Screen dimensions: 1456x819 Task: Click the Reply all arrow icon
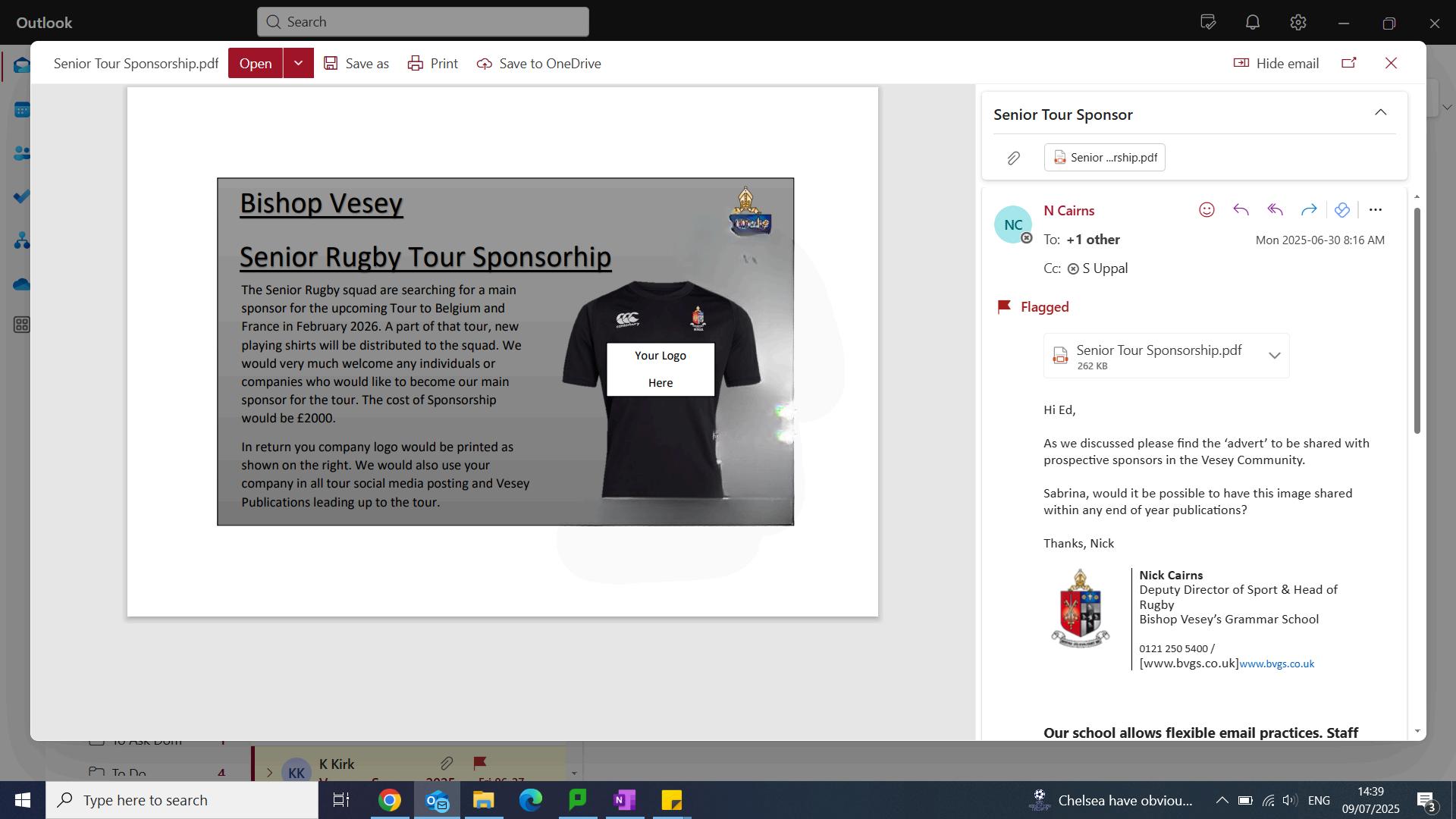click(x=1275, y=210)
